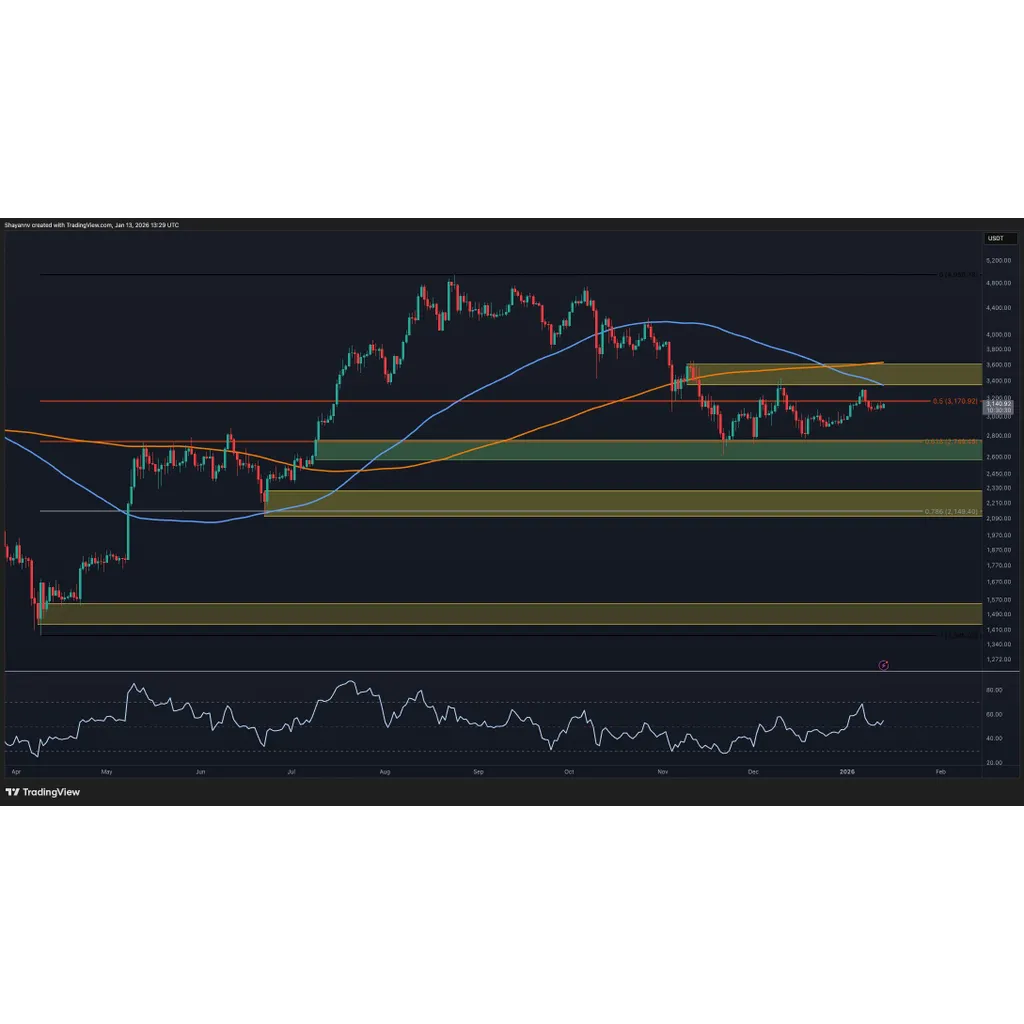Click the Nov label on time axis

663,772
